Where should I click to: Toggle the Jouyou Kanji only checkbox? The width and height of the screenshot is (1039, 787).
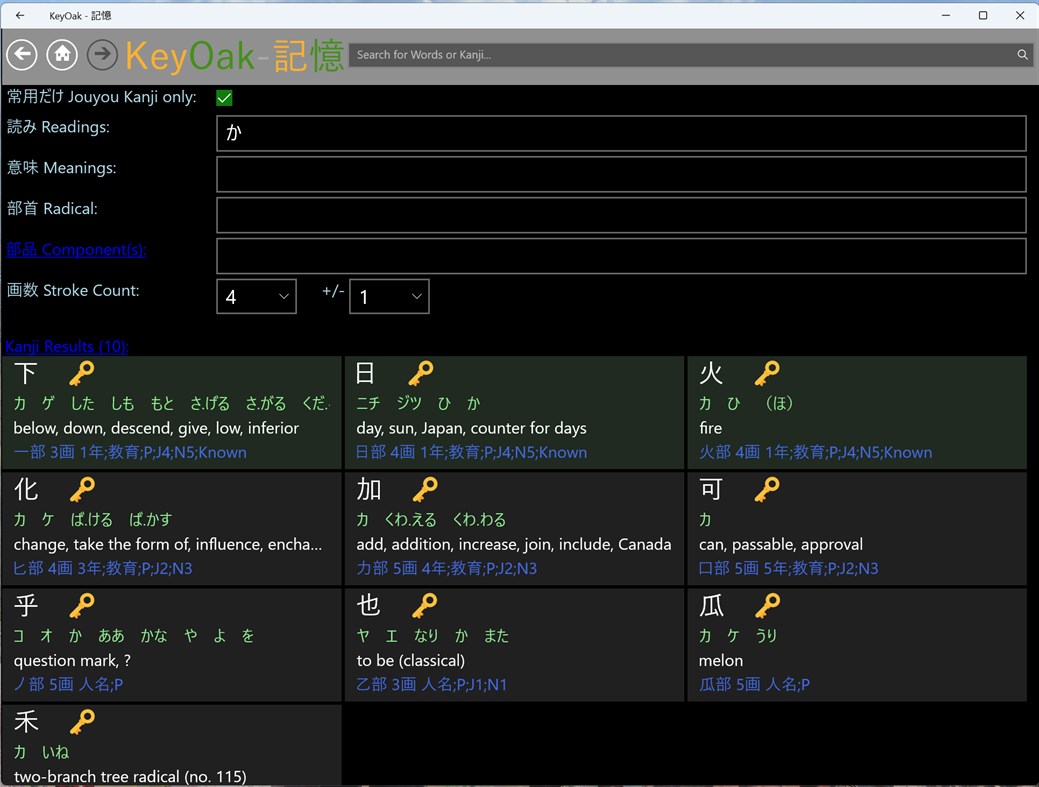pos(224,97)
